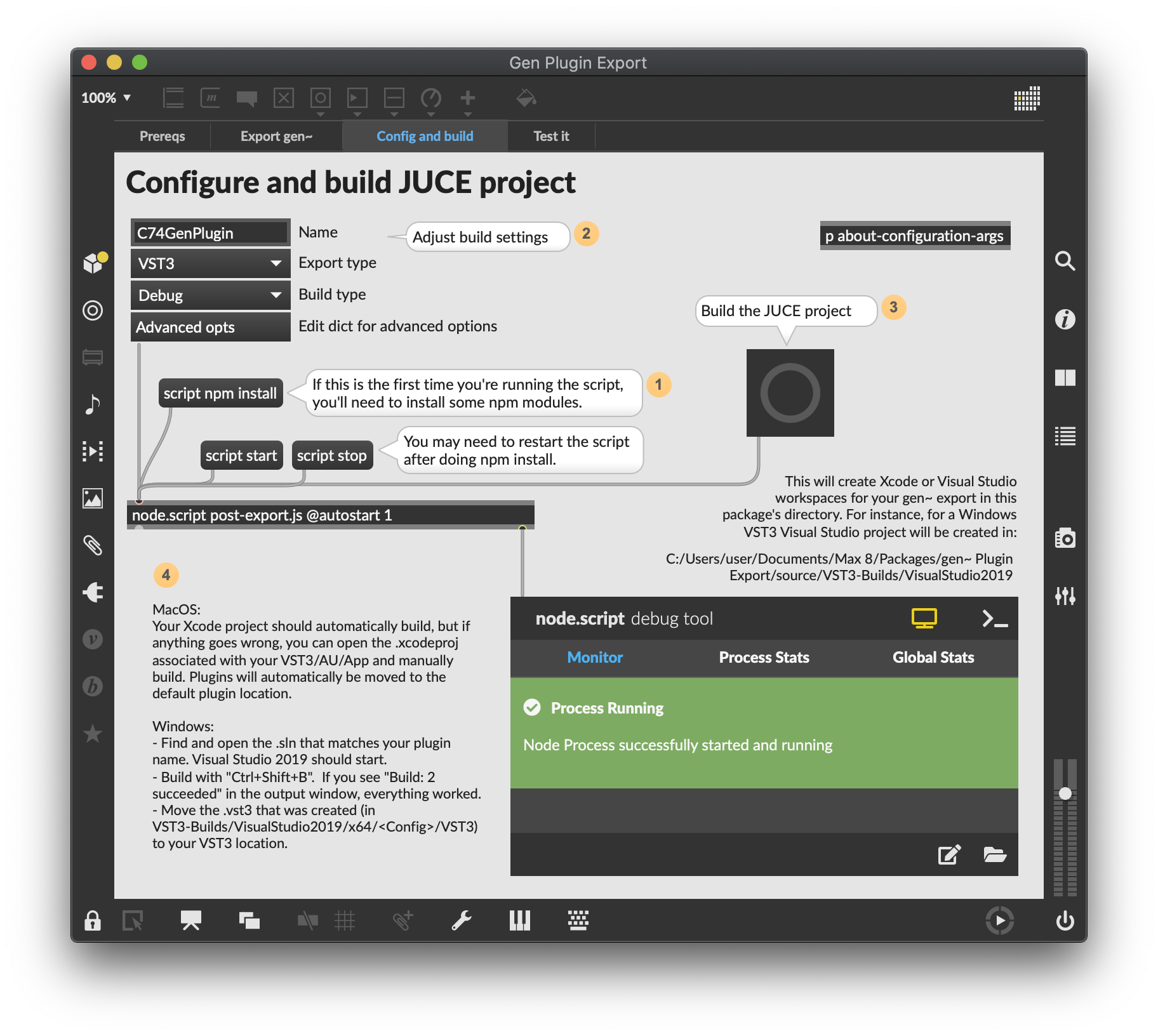Open script folder icon in debug tool
1158x1036 pixels.
(x=995, y=854)
